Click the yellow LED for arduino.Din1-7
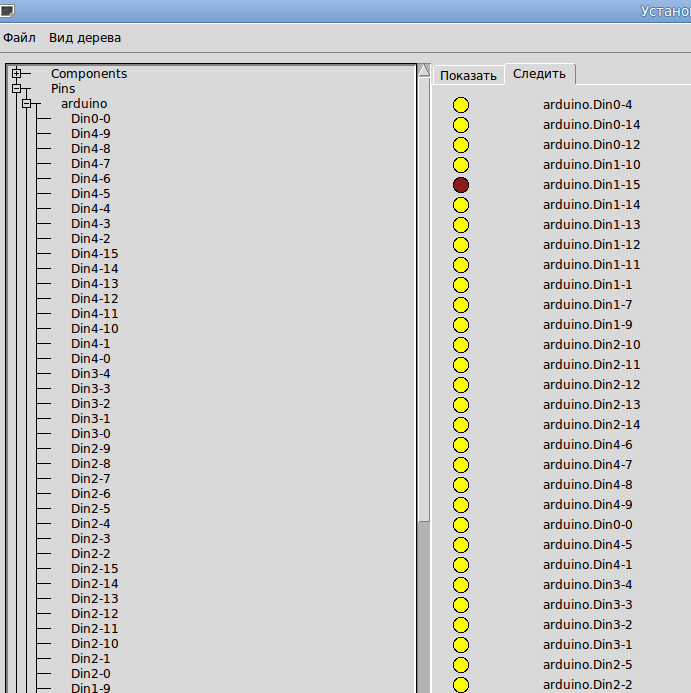The width and height of the screenshot is (691, 693). 461,305
